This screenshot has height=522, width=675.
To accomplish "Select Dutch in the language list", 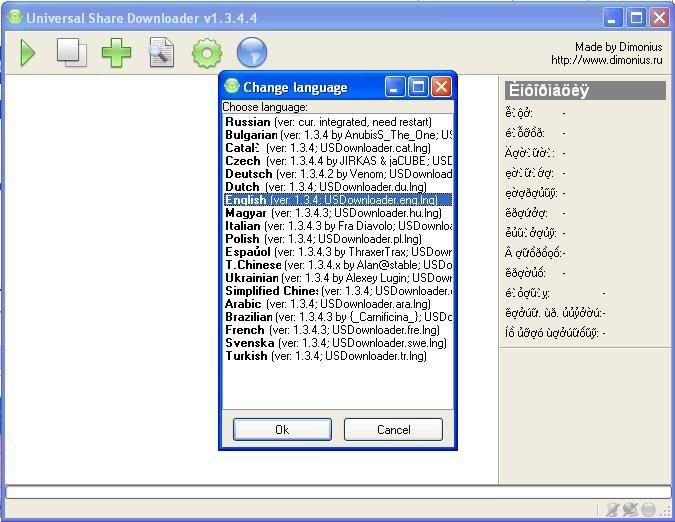I will tap(338, 187).
